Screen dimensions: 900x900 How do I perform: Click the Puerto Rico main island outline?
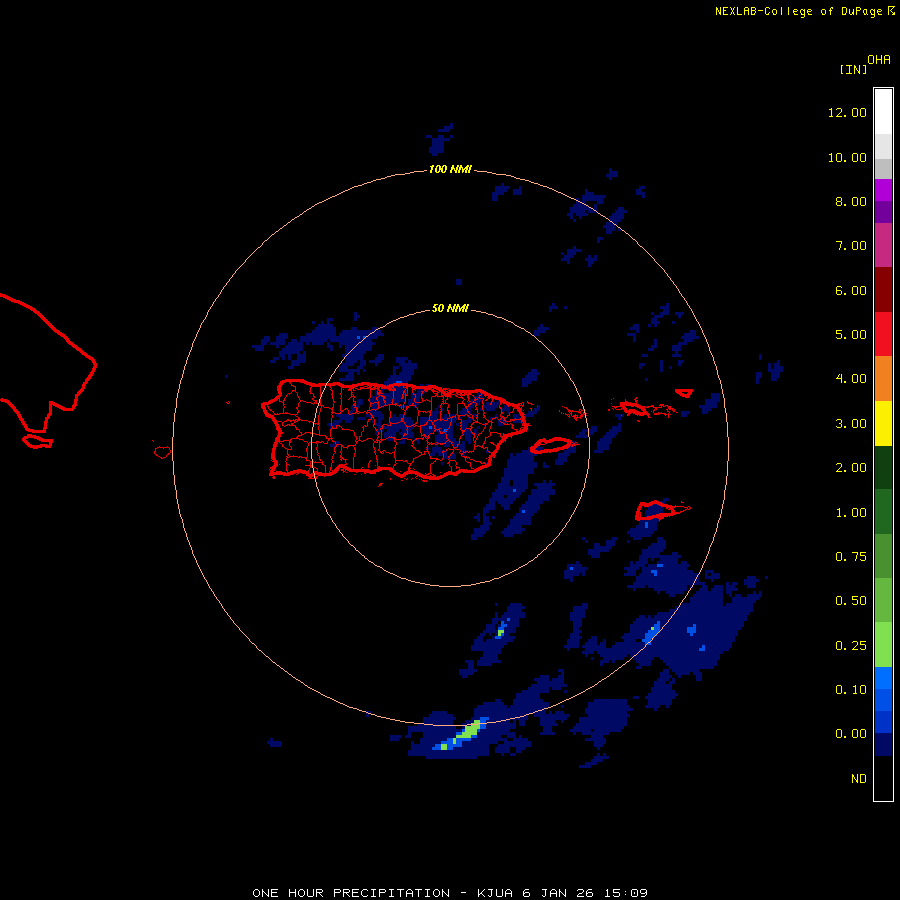395,429
